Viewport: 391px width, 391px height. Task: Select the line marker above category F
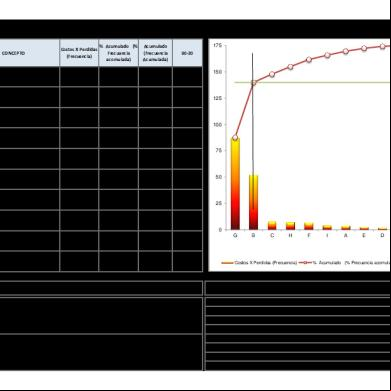[309, 60]
